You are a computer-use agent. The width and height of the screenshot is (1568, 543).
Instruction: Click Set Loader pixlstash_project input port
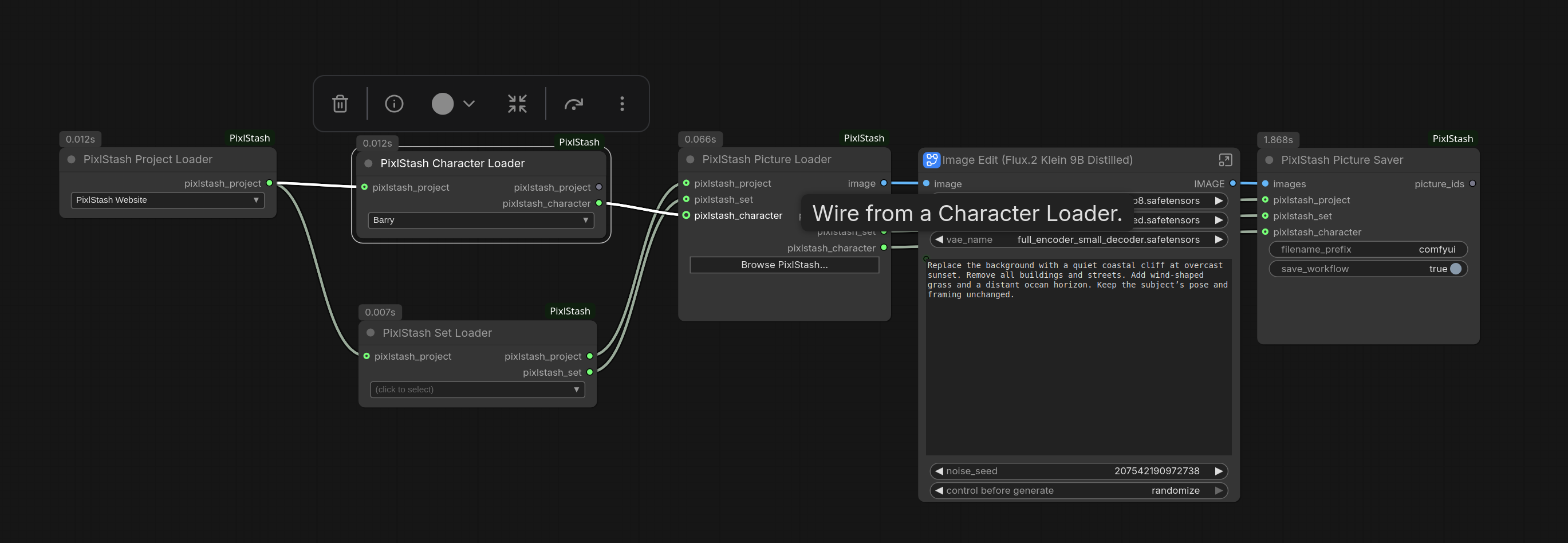(x=367, y=356)
